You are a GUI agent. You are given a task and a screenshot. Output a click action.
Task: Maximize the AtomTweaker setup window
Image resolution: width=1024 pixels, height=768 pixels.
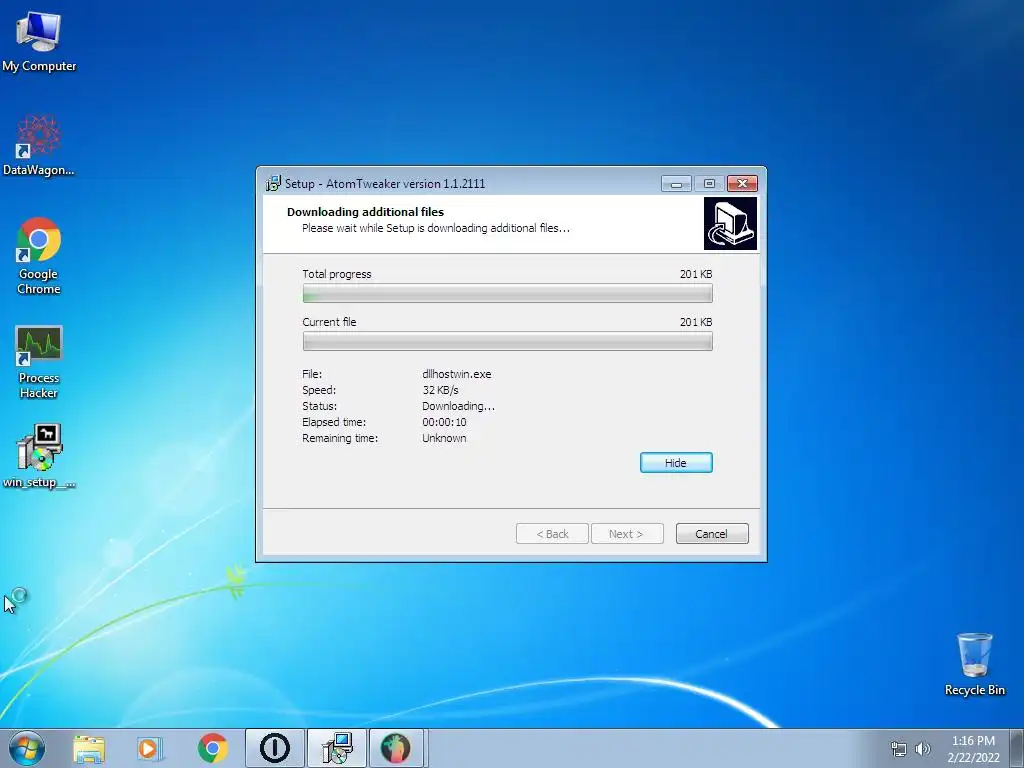coord(709,184)
